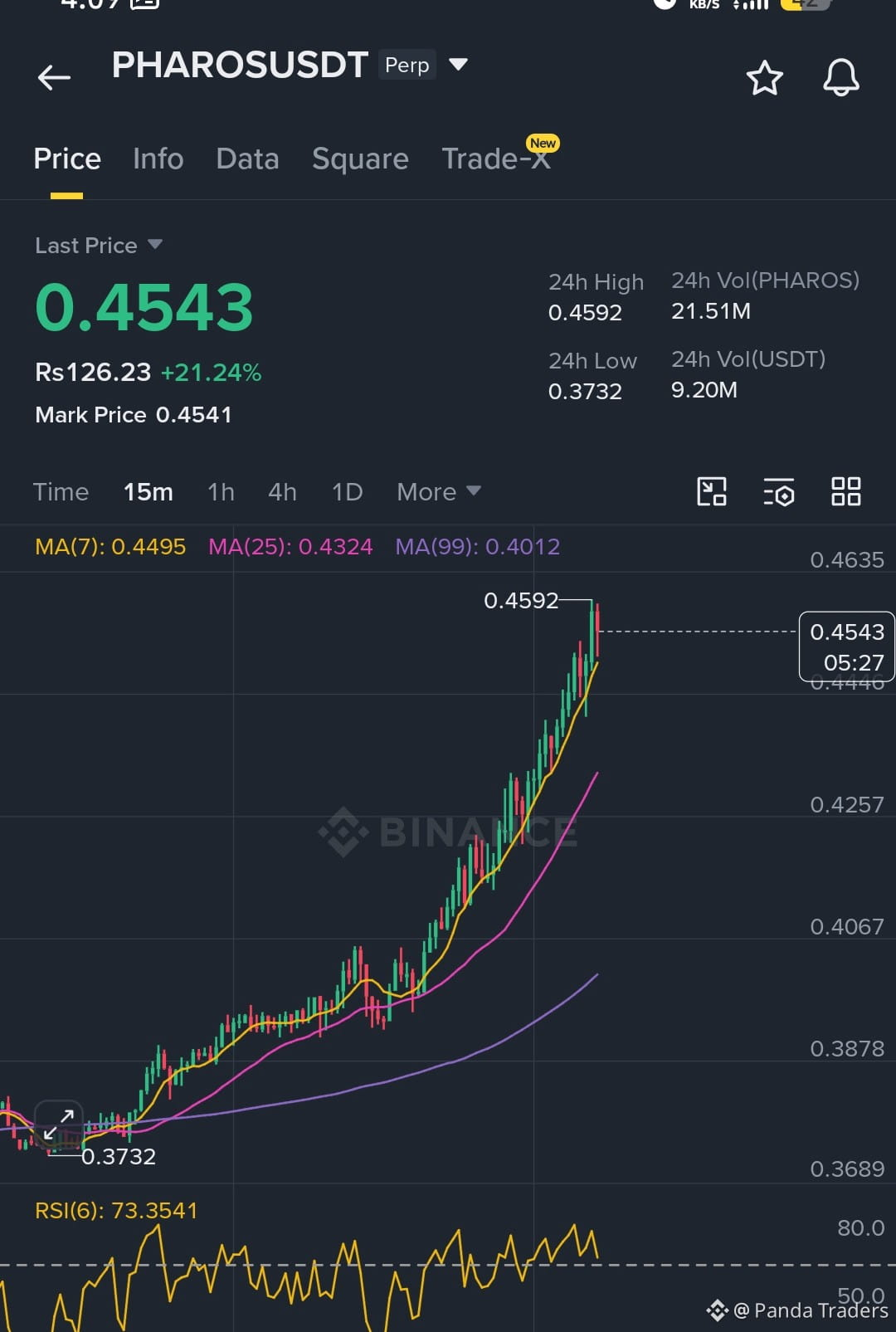
Task: Tap the chart low marker 0.3732
Action: pos(119,1156)
